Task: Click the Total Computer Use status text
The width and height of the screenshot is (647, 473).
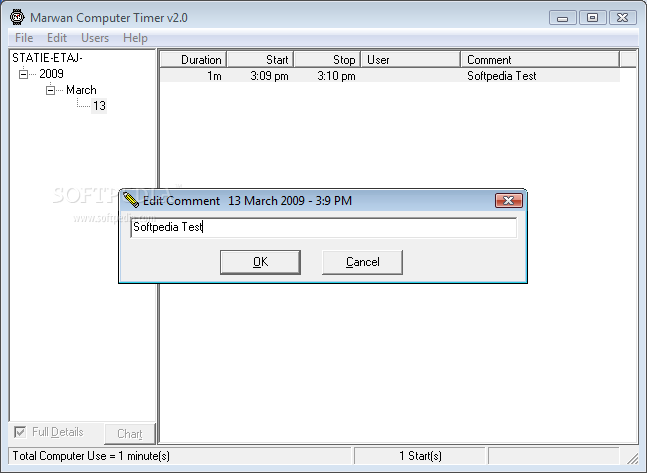Action: 91,456
